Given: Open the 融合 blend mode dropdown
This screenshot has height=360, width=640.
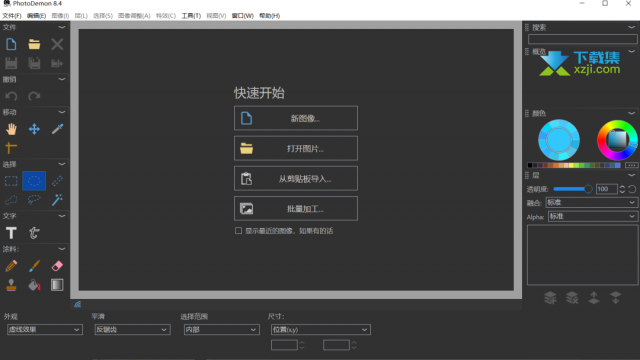Looking at the screenshot, I should point(592,202).
